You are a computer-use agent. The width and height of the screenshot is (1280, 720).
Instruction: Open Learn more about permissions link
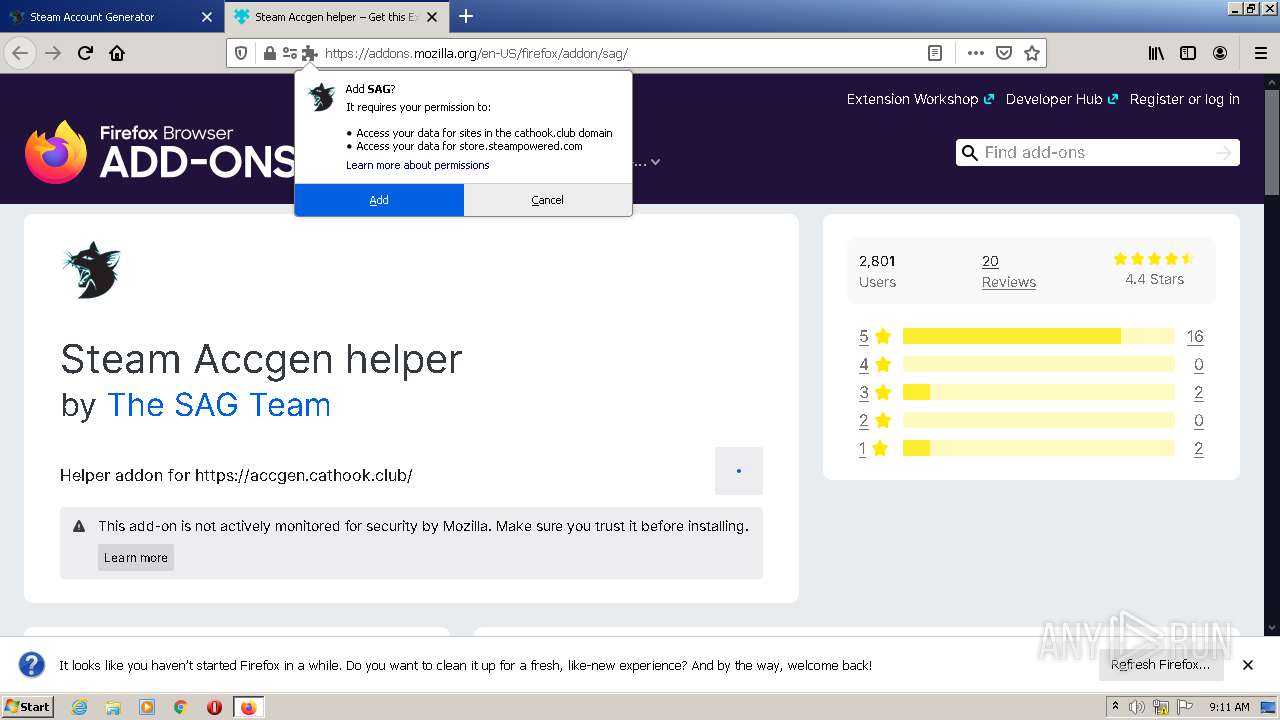coord(418,165)
